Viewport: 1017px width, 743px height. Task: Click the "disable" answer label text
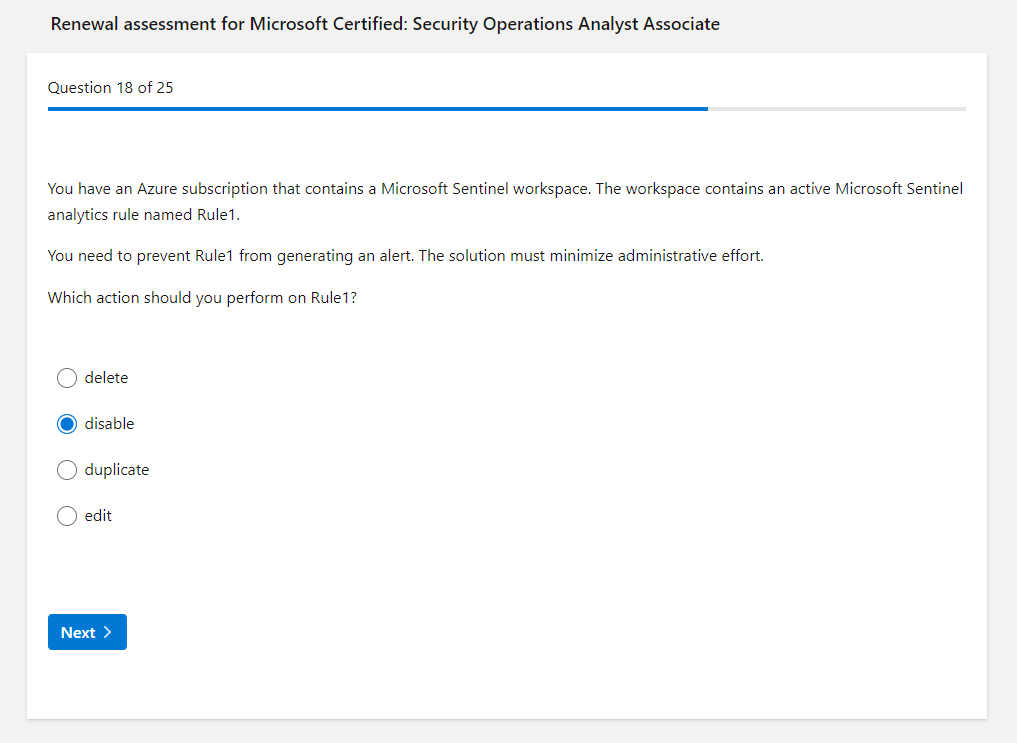109,424
